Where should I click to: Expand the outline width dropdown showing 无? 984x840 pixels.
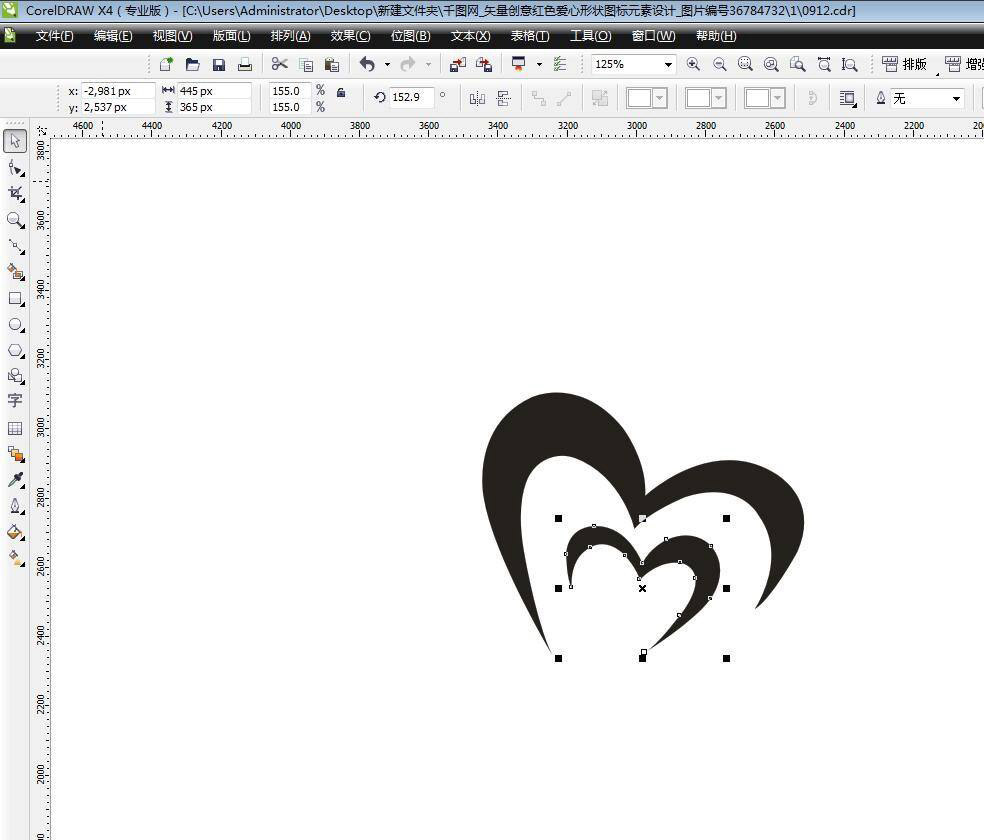tap(956, 98)
